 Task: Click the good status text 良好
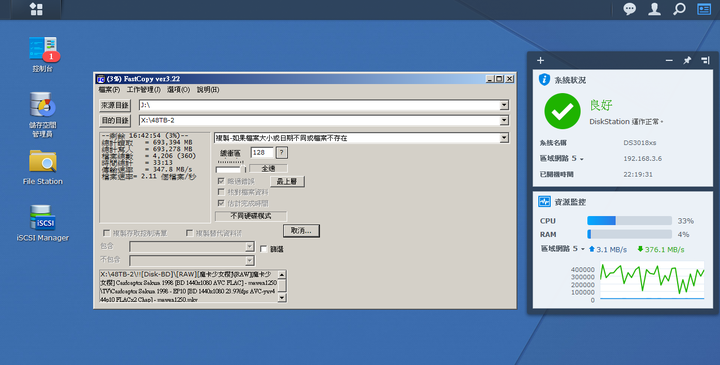coord(601,105)
